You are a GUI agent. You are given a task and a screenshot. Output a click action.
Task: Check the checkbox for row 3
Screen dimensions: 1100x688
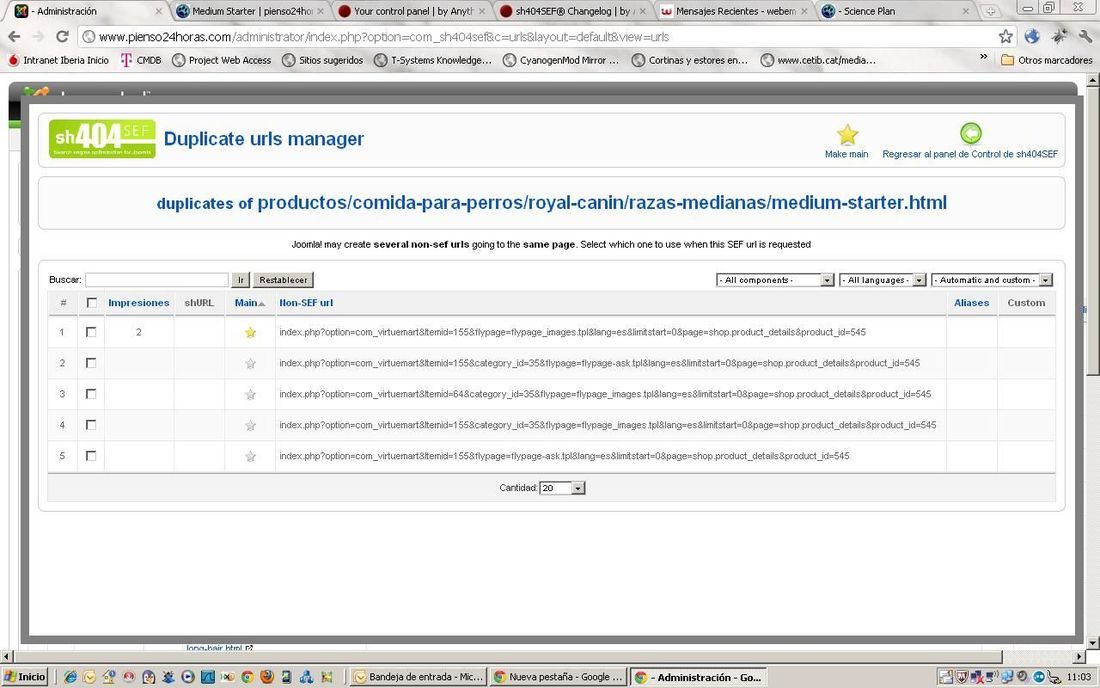tap(90, 393)
